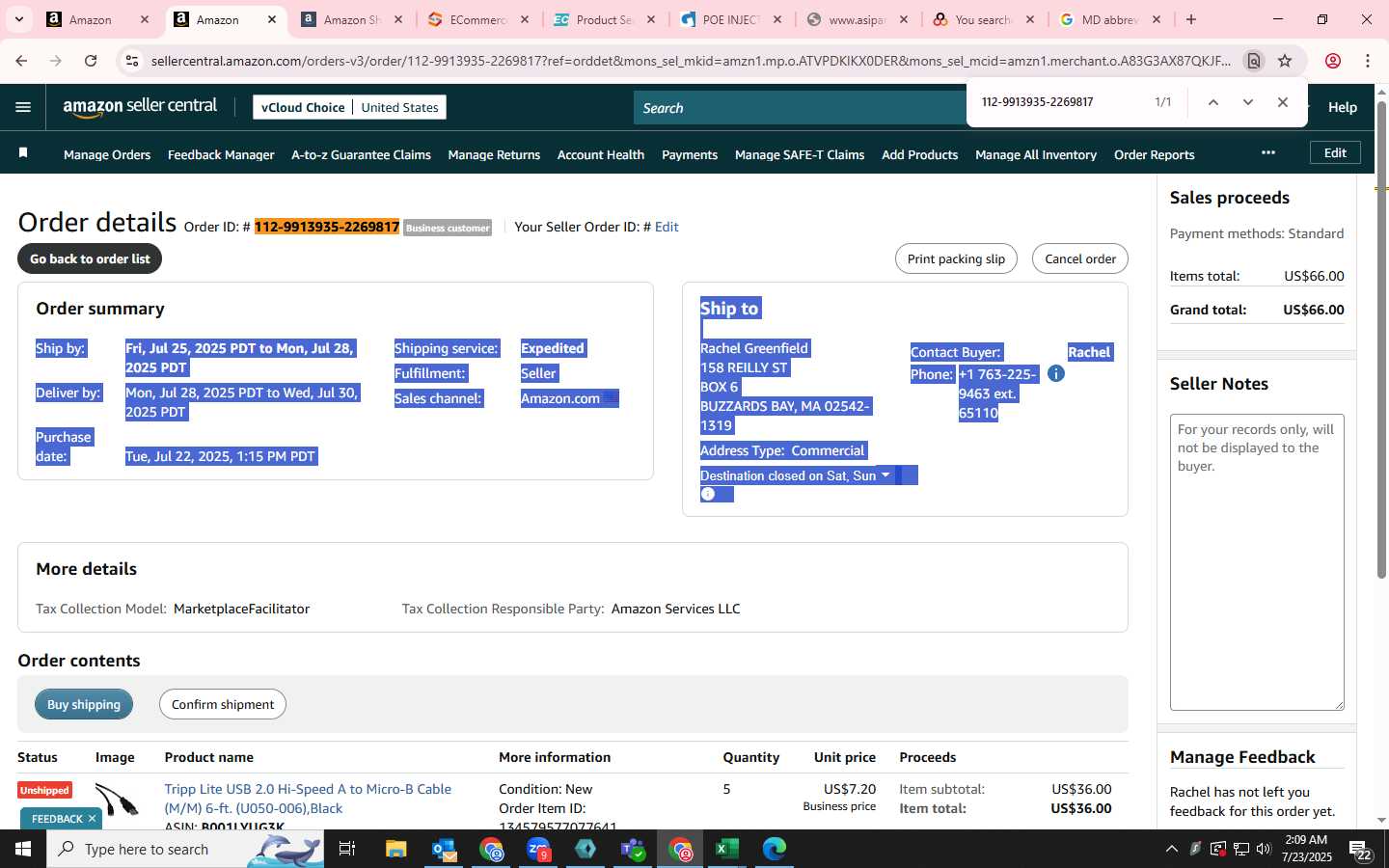Reload the page with refresh icon
Image resolution: width=1389 pixels, height=868 pixels.
point(91,61)
